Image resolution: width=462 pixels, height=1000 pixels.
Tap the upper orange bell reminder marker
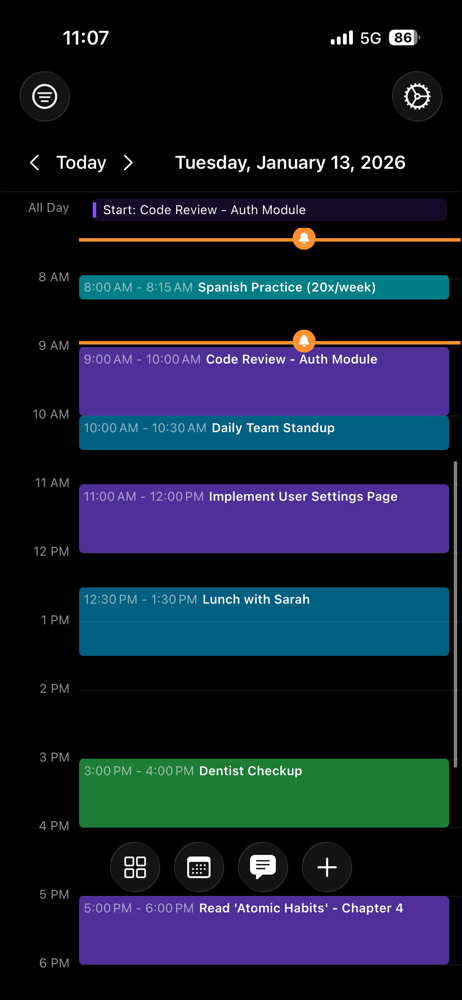click(x=304, y=239)
